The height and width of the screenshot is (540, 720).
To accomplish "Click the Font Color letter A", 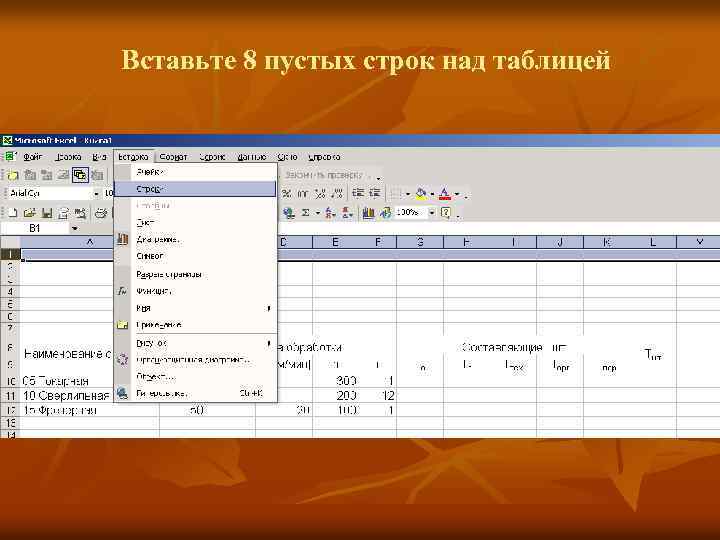I will (x=444, y=194).
